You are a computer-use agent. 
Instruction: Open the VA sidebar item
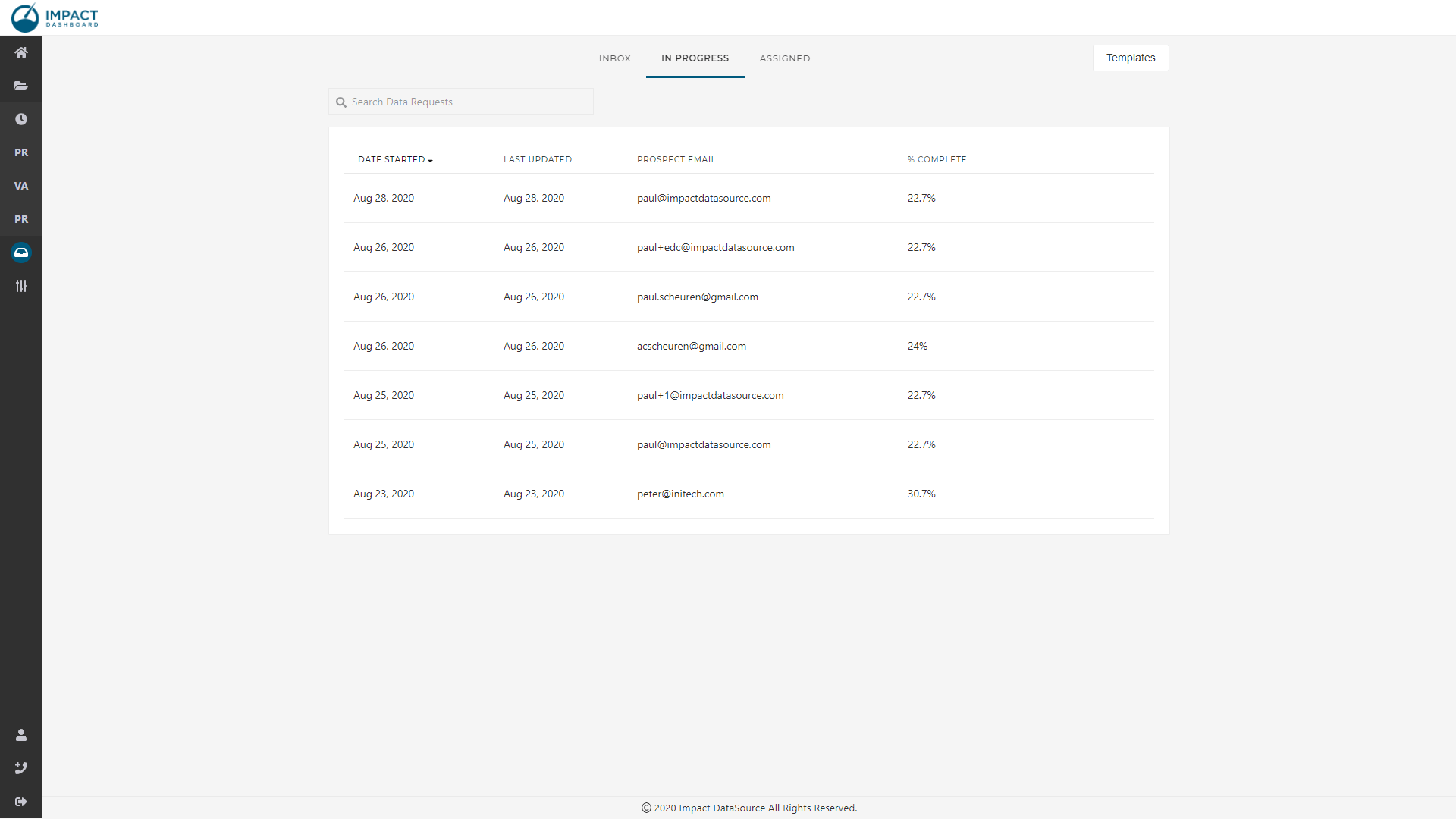21,186
